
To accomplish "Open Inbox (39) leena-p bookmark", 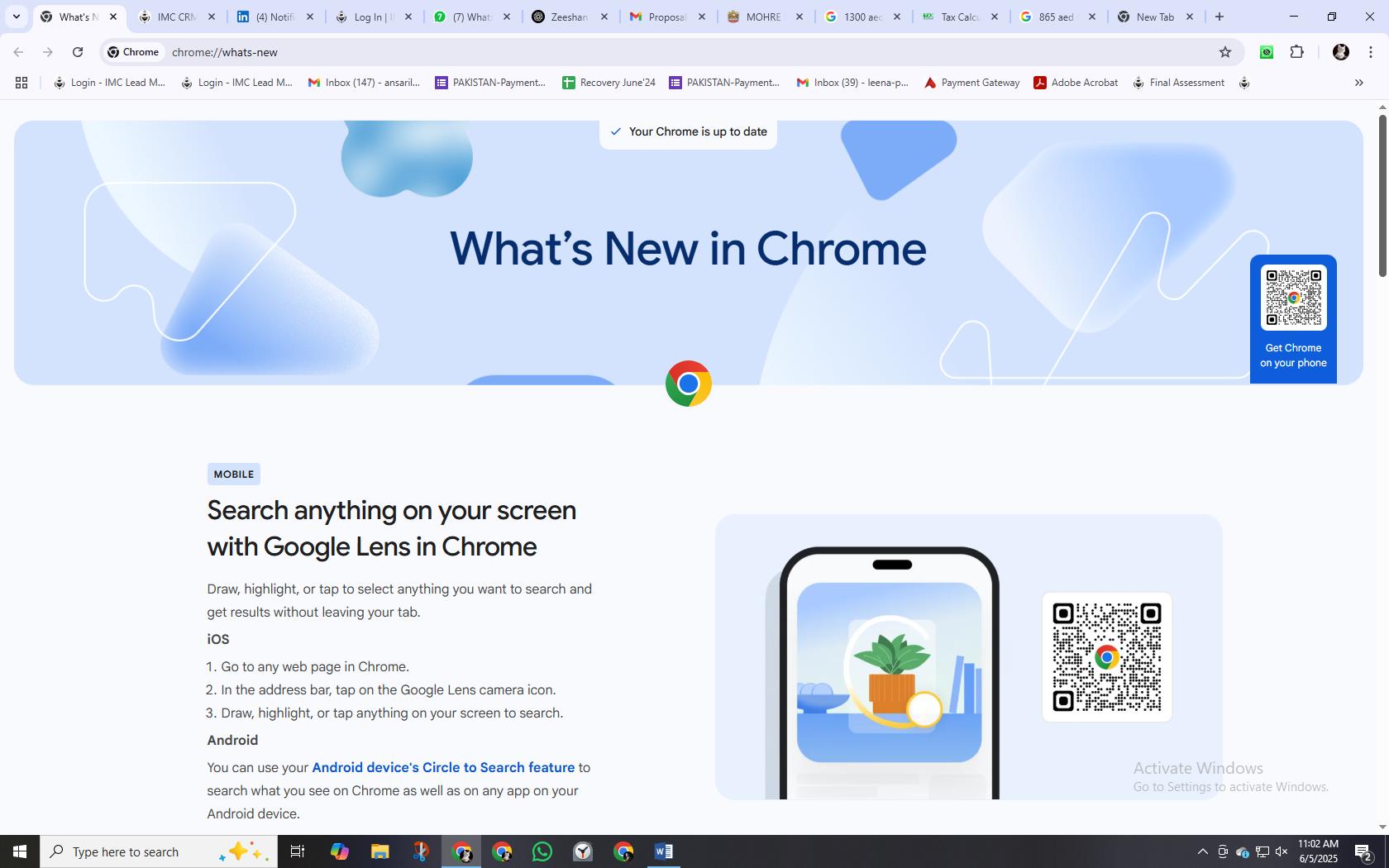I will point(852,83).
